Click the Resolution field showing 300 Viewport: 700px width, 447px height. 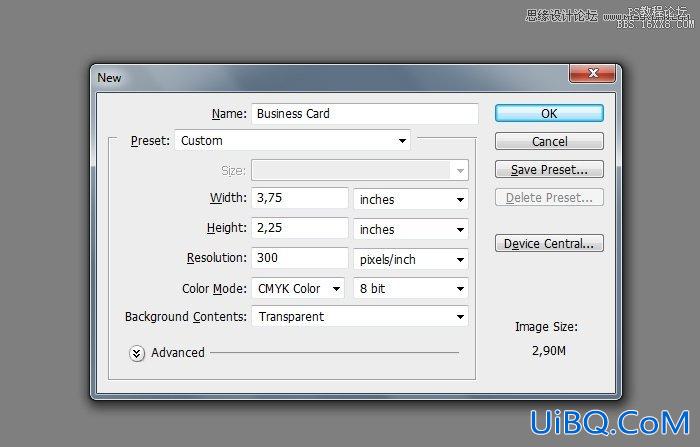[x=300, y=258]
